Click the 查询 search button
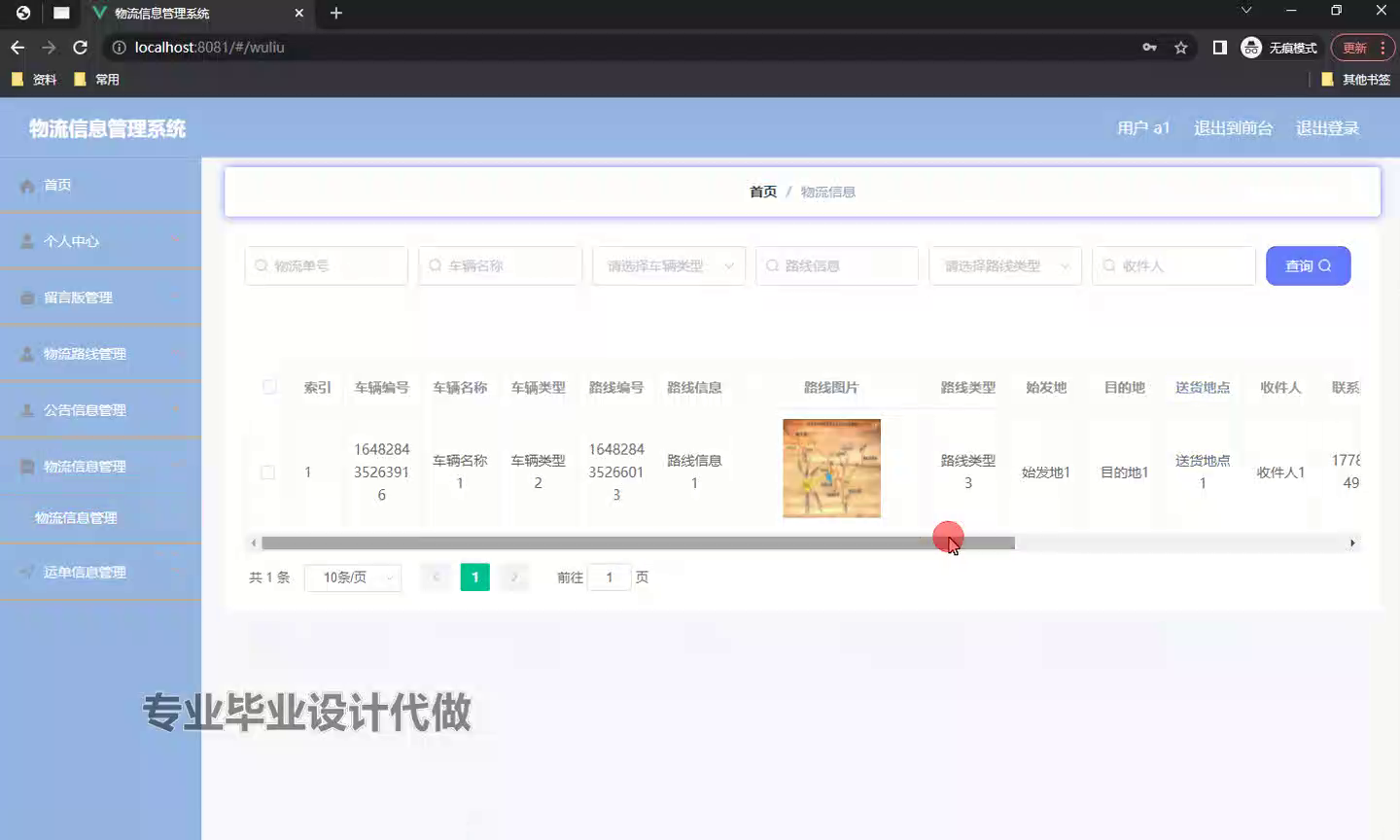1400x840 pixels. pos(1308,265)
